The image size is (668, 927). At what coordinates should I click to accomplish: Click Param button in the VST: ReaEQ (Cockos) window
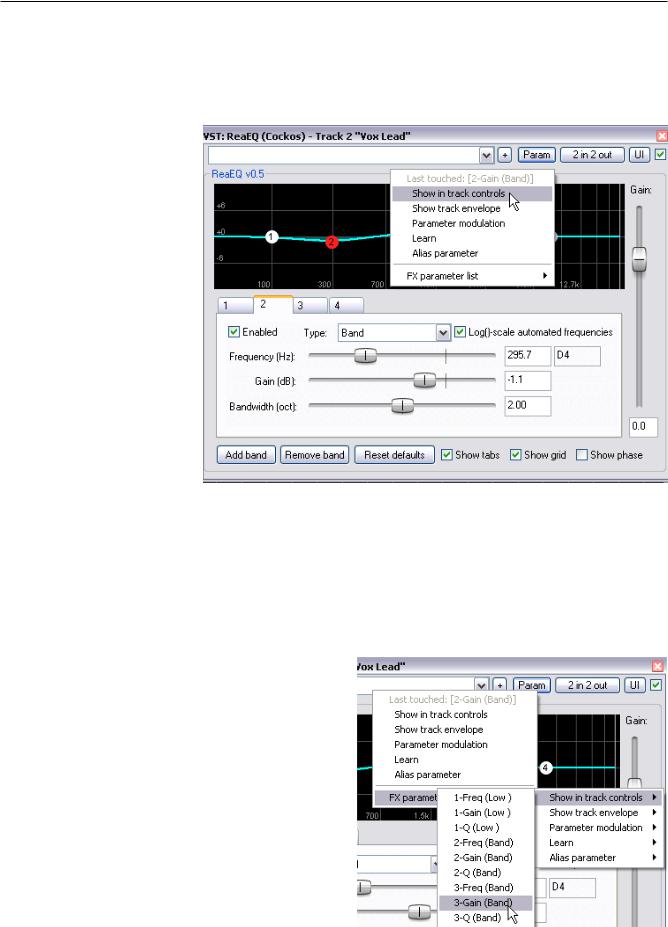537,155
